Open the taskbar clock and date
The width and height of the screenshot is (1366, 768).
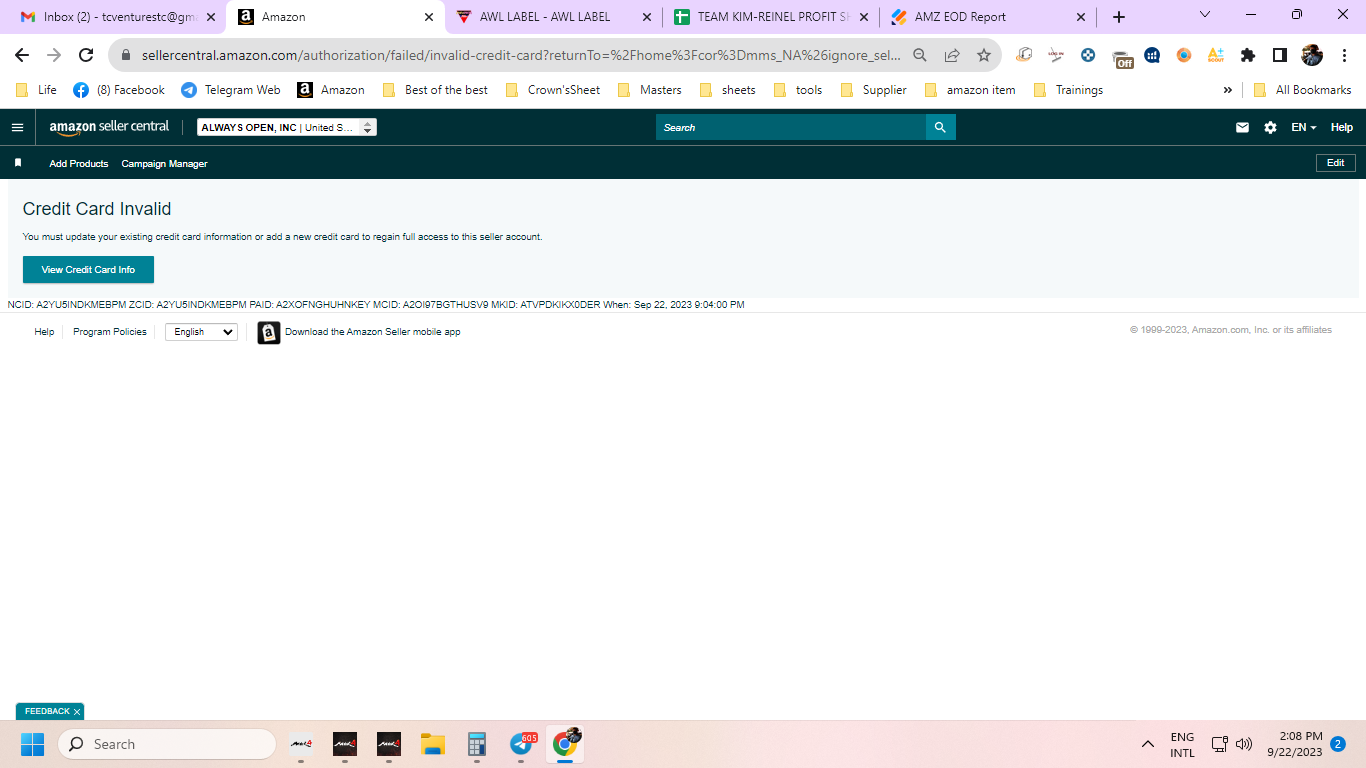click(1294, 744)
